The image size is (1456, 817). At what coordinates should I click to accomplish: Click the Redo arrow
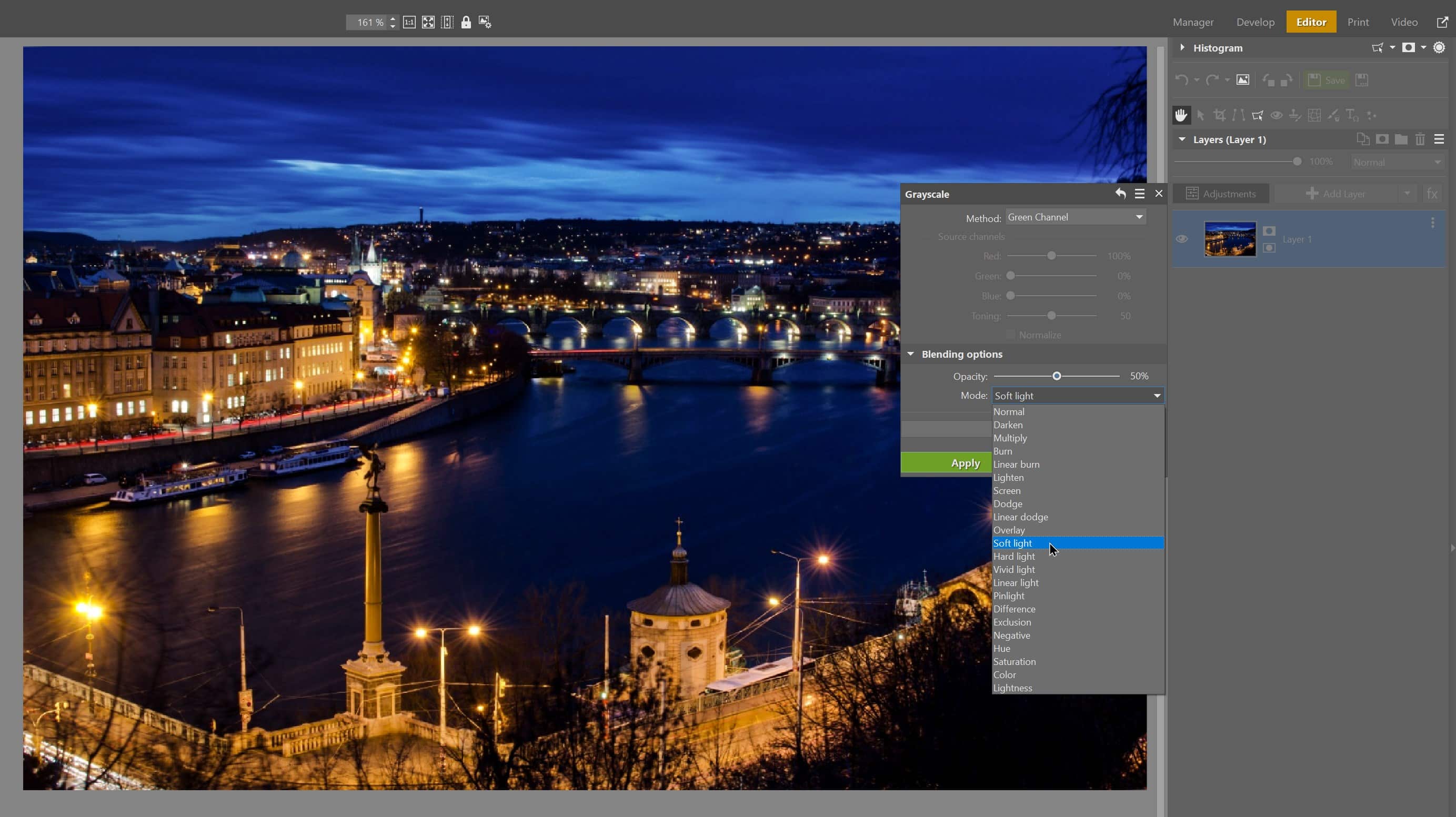[x=1212, y=80]
